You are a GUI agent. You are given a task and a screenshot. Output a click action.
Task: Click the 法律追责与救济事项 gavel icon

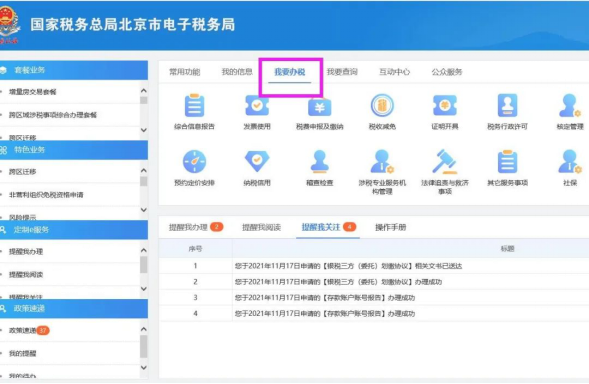coord(445,162)
